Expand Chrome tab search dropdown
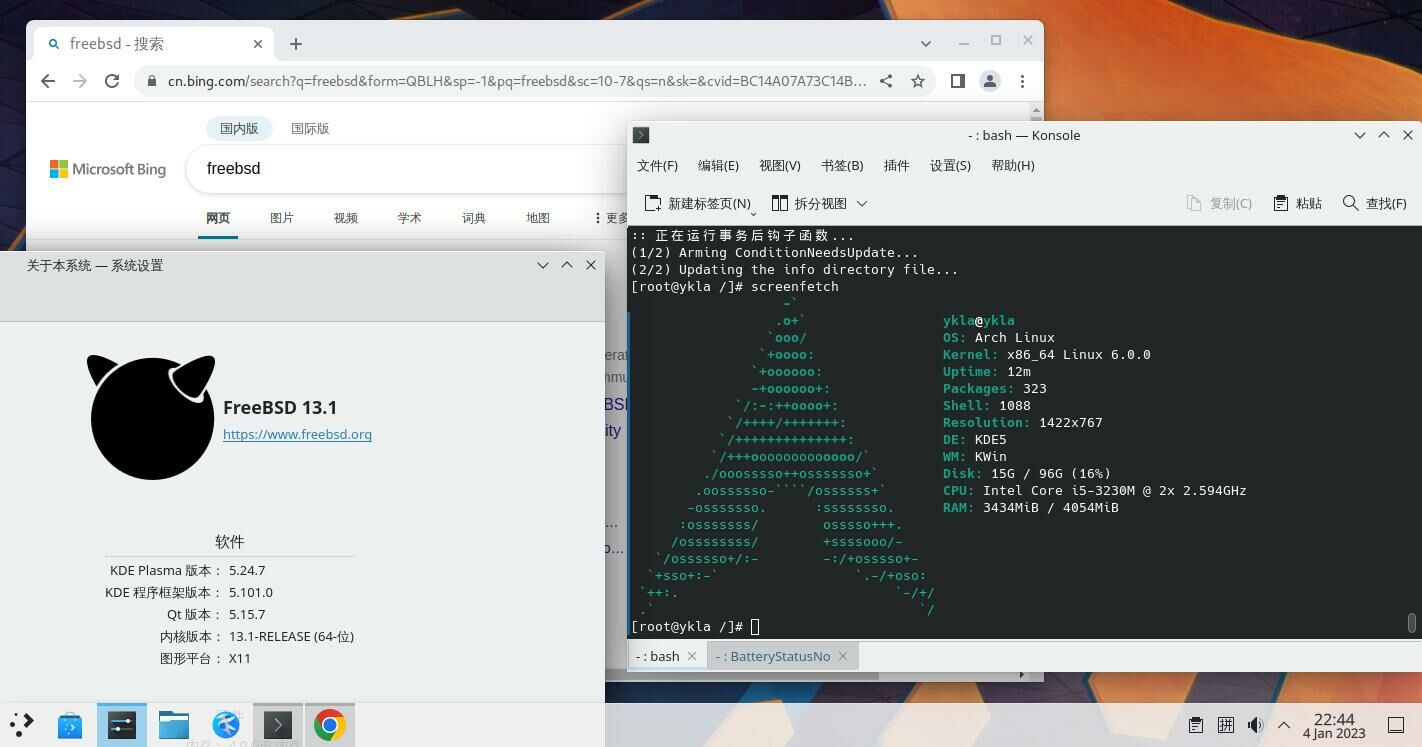 926,43
